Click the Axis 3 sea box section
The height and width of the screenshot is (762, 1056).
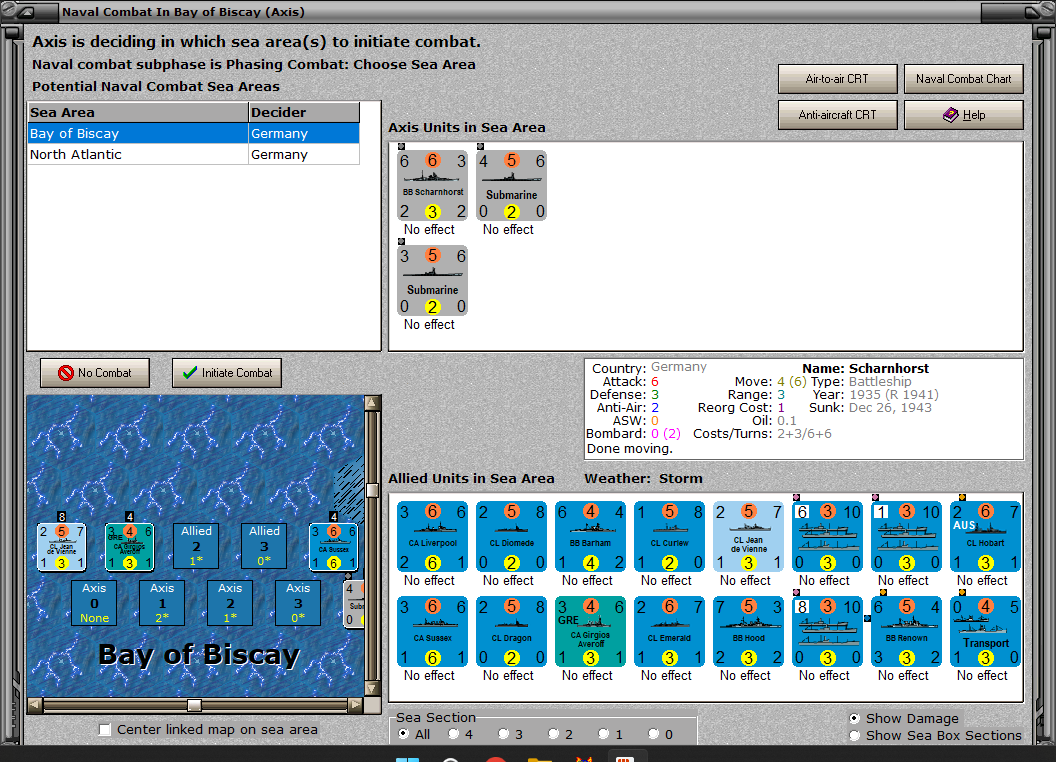[x=298, y=603]
